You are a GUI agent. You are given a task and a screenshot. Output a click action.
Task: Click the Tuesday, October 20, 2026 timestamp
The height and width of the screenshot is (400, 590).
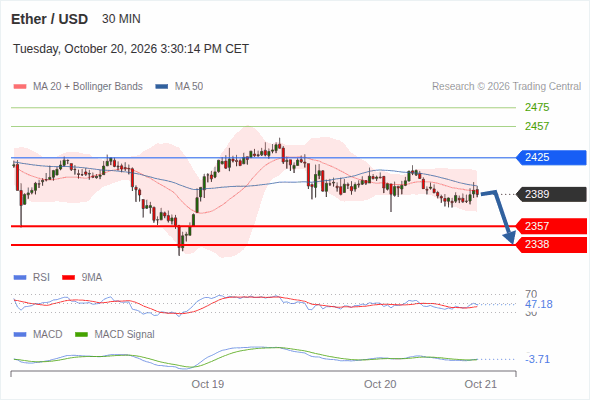[x=131, y=49]
